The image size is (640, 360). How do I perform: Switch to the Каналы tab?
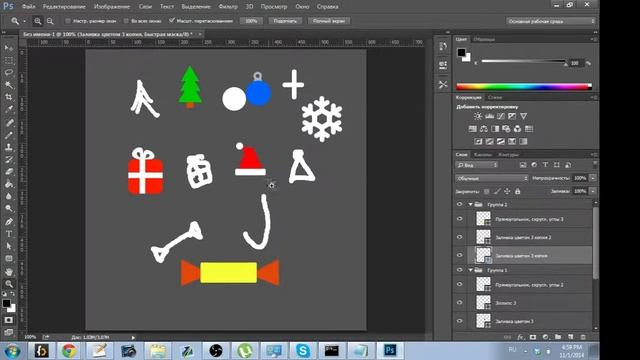[x=483, y=155]
